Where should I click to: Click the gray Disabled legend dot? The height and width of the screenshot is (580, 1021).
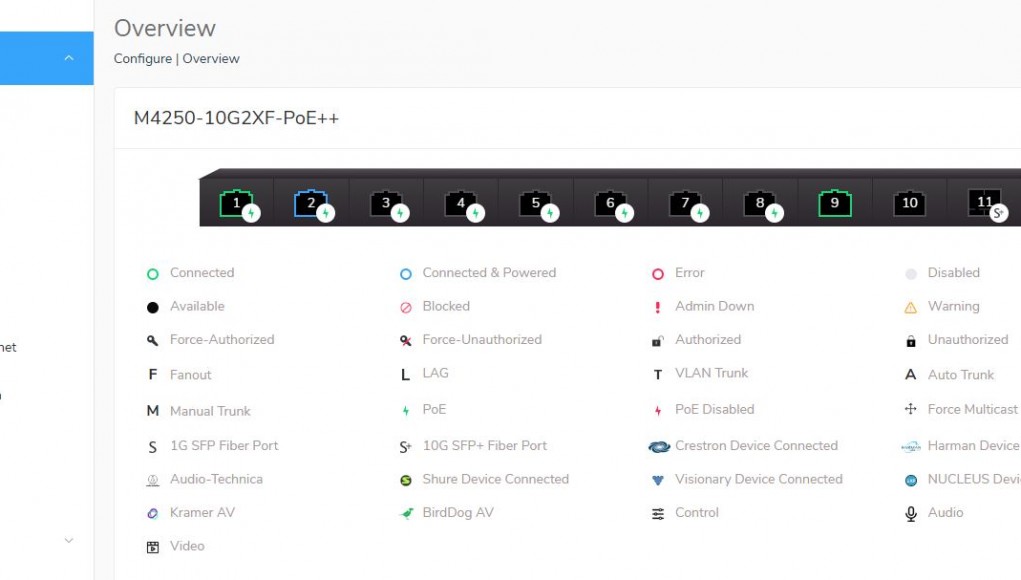910,274
